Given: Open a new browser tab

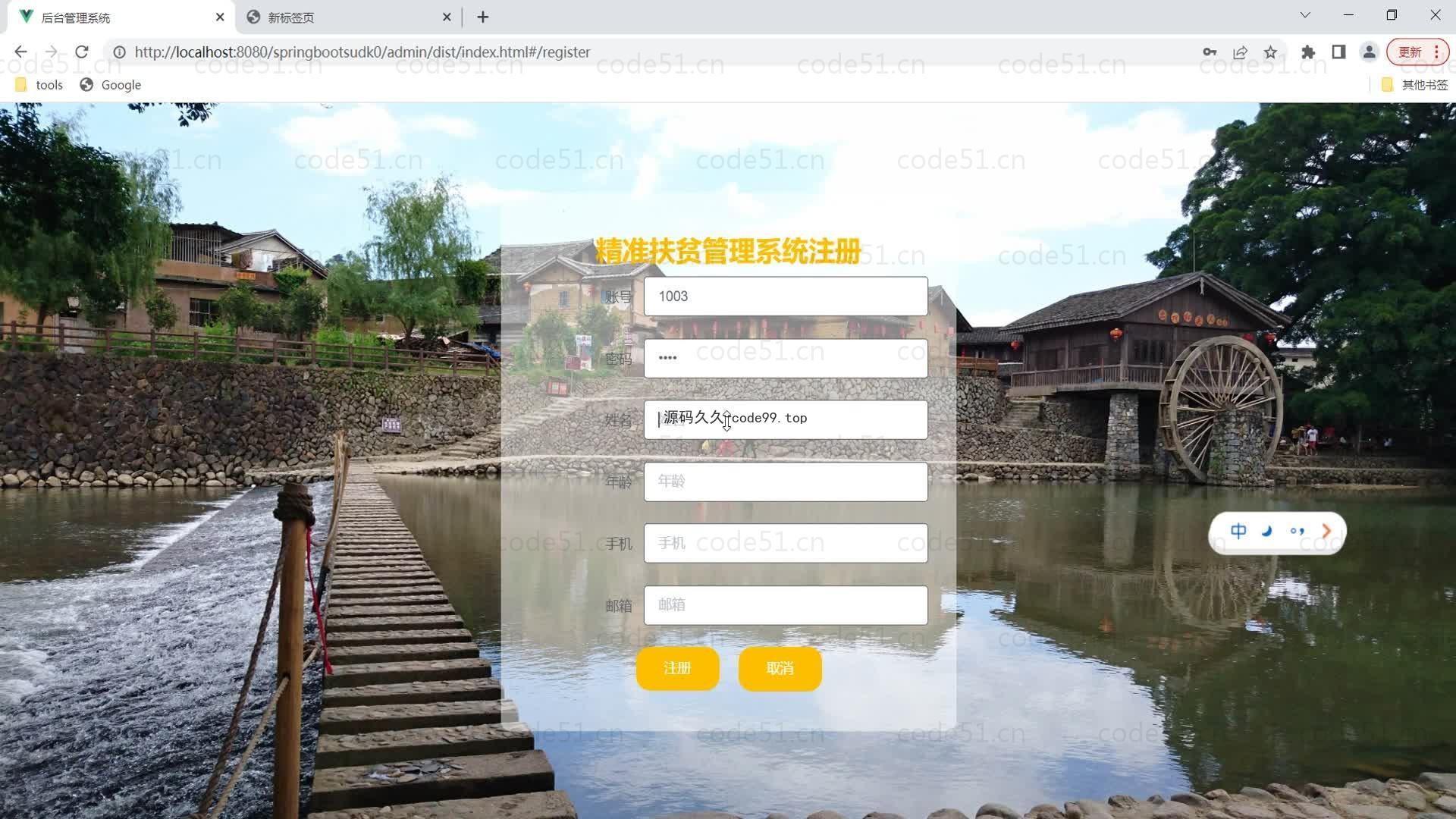Looking at the screenshot, I should [x=483, y=17].
